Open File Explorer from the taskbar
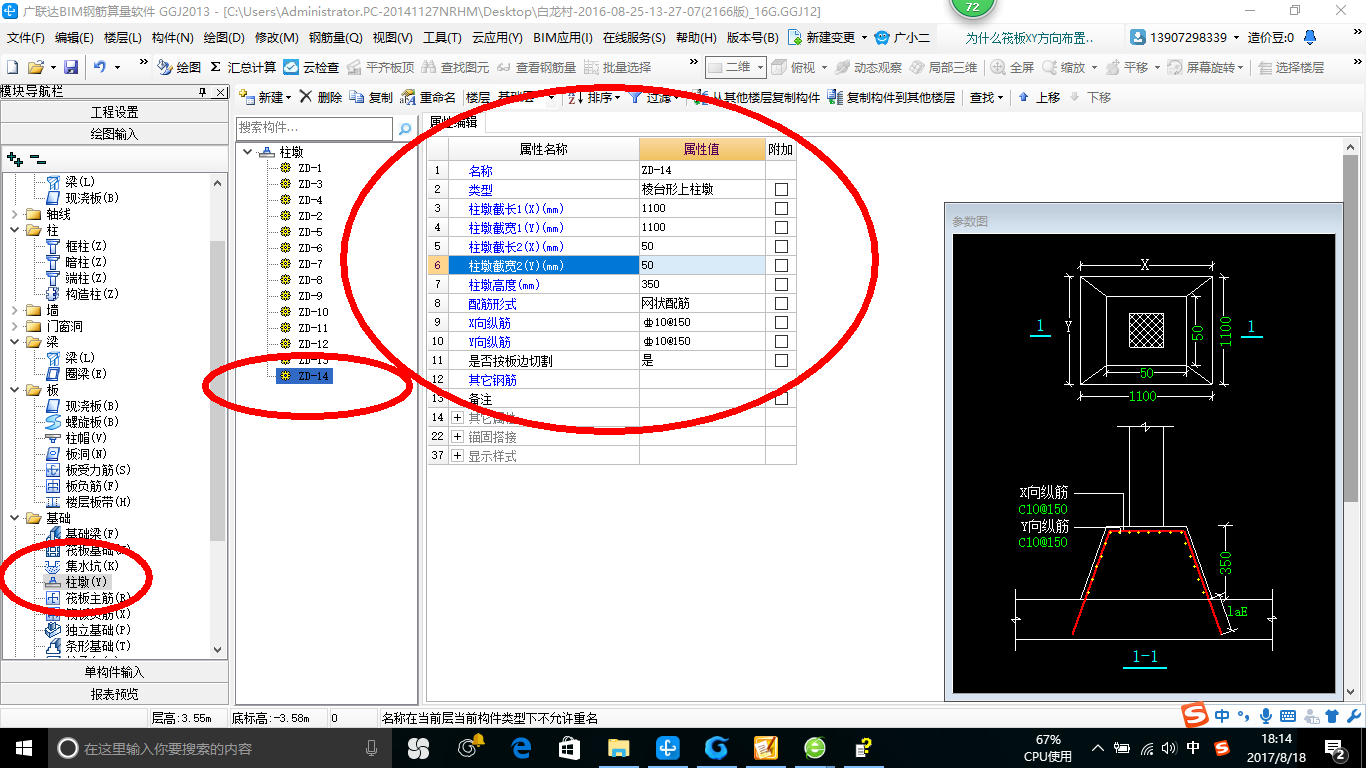 (618, 747)
